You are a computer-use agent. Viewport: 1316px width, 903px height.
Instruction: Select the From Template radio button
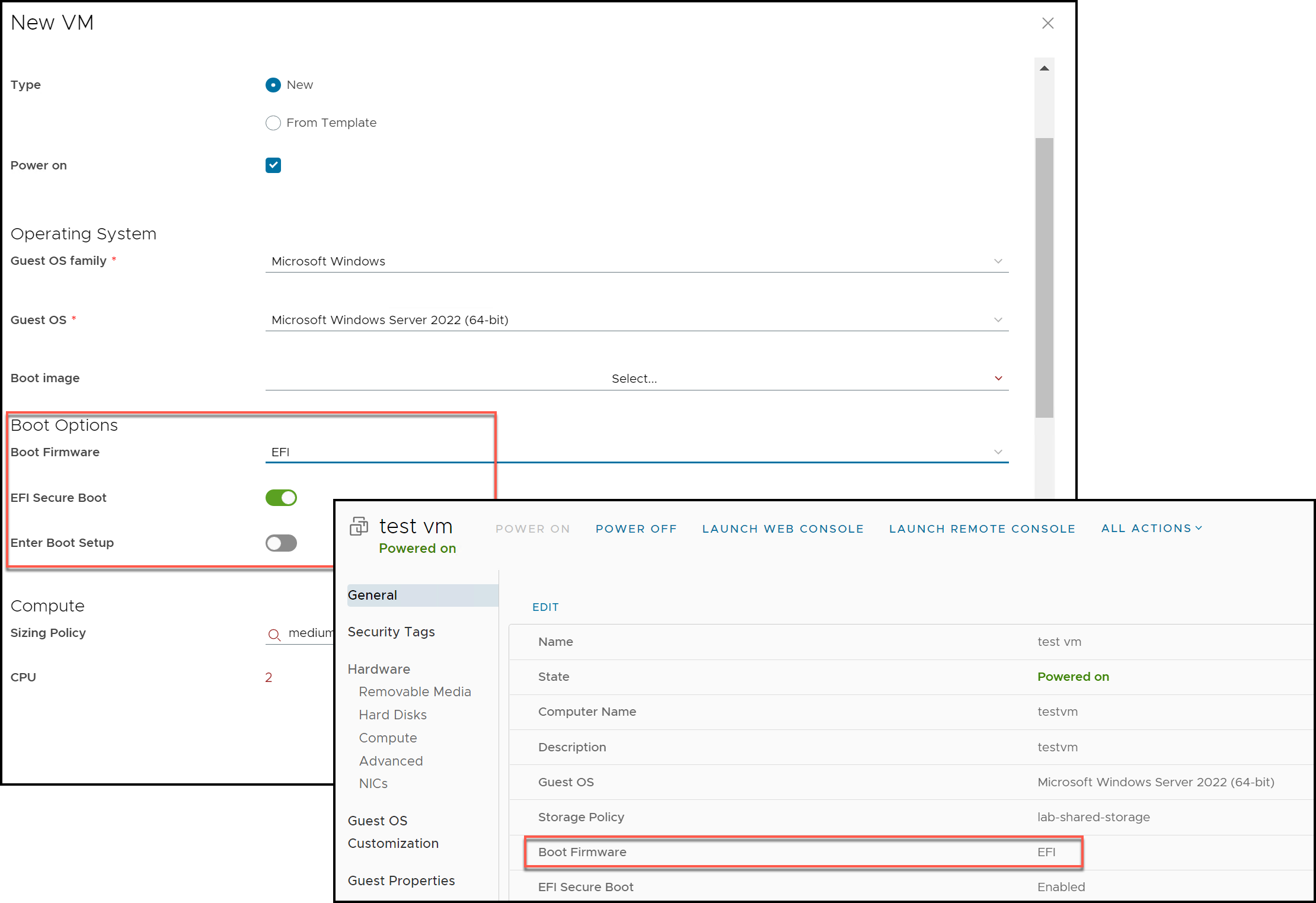[x=273, y=123]
